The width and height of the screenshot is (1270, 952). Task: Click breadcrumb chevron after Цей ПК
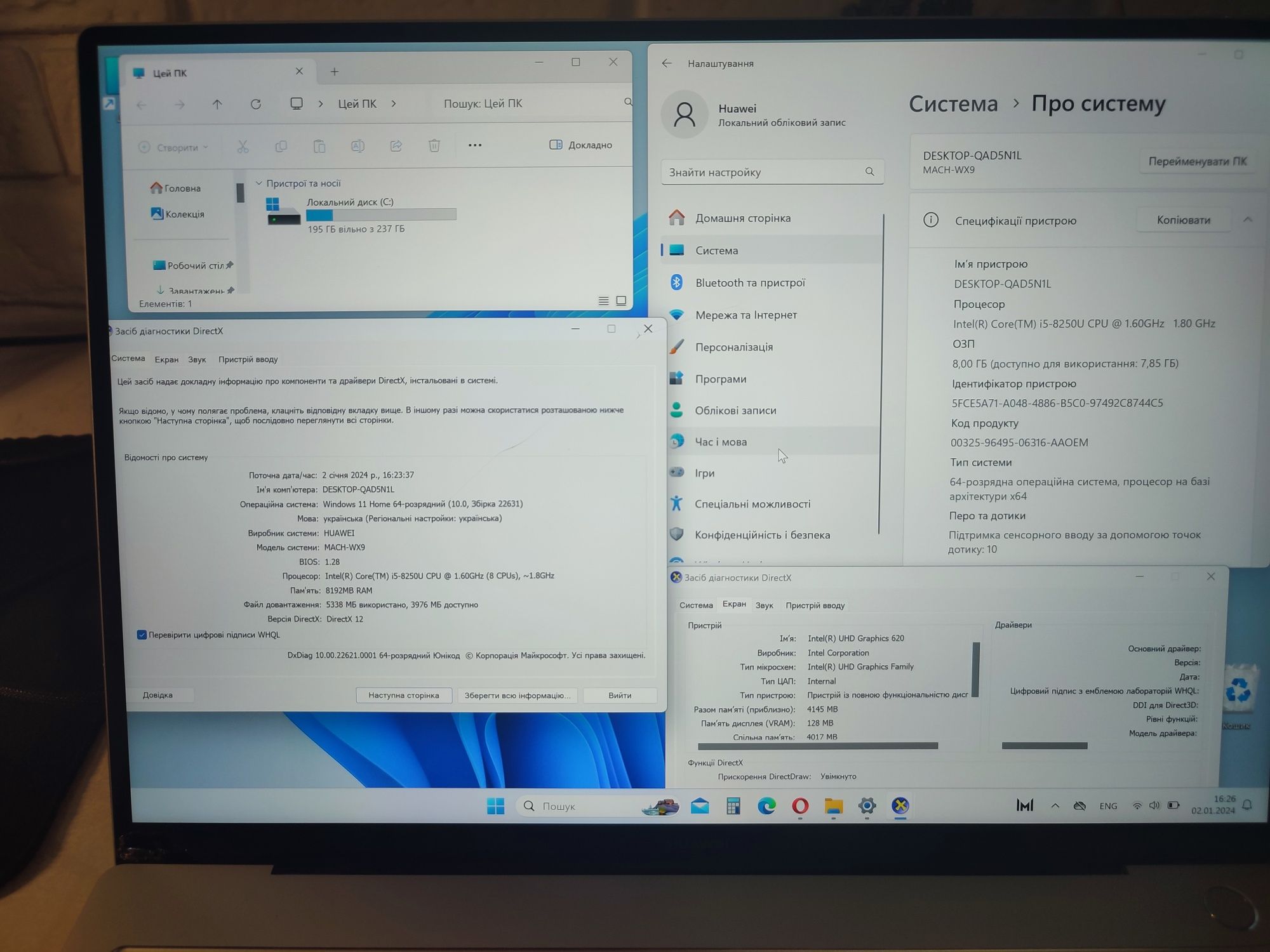click(x=394, y=103)
